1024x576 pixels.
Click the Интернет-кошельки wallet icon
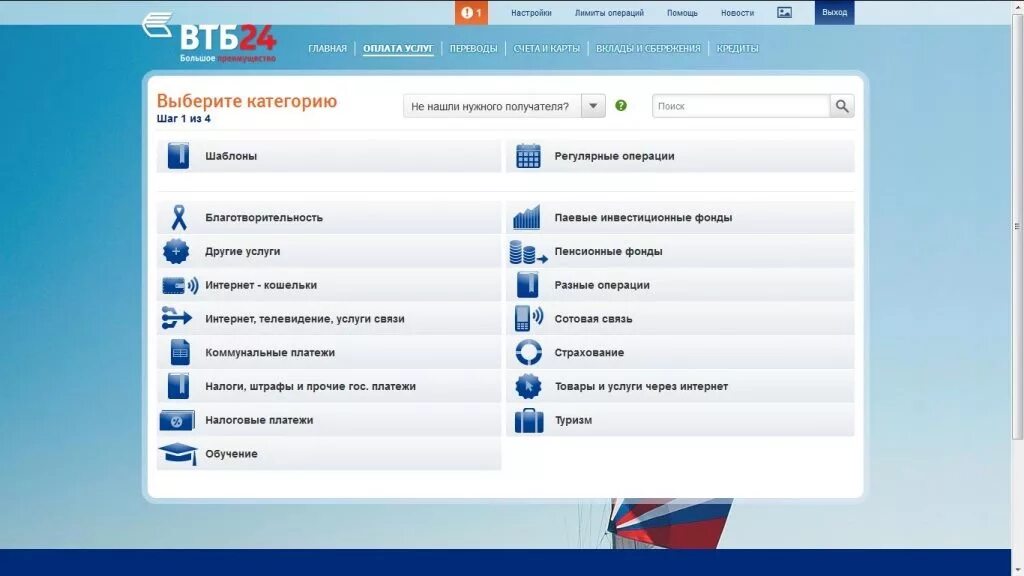176,284
